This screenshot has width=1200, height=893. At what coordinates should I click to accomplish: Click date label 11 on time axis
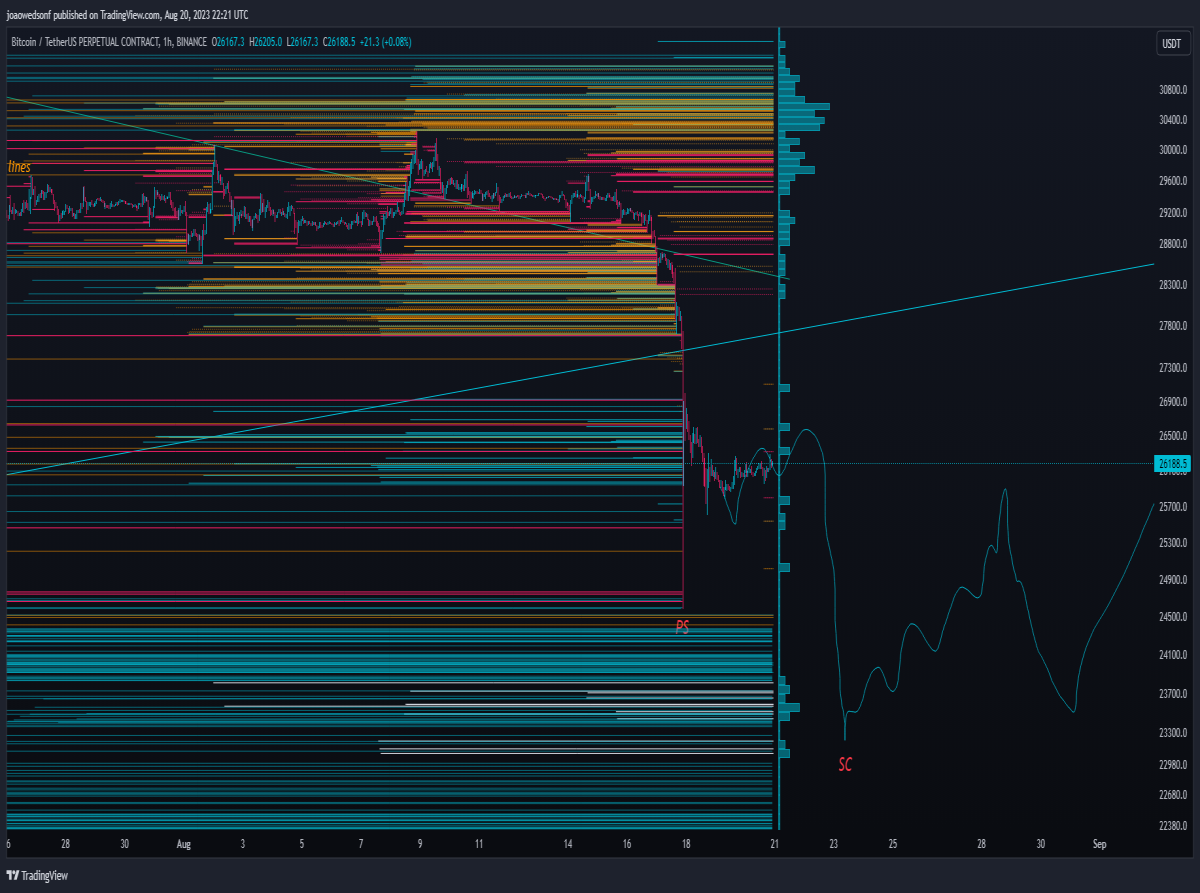click(479, 845)
